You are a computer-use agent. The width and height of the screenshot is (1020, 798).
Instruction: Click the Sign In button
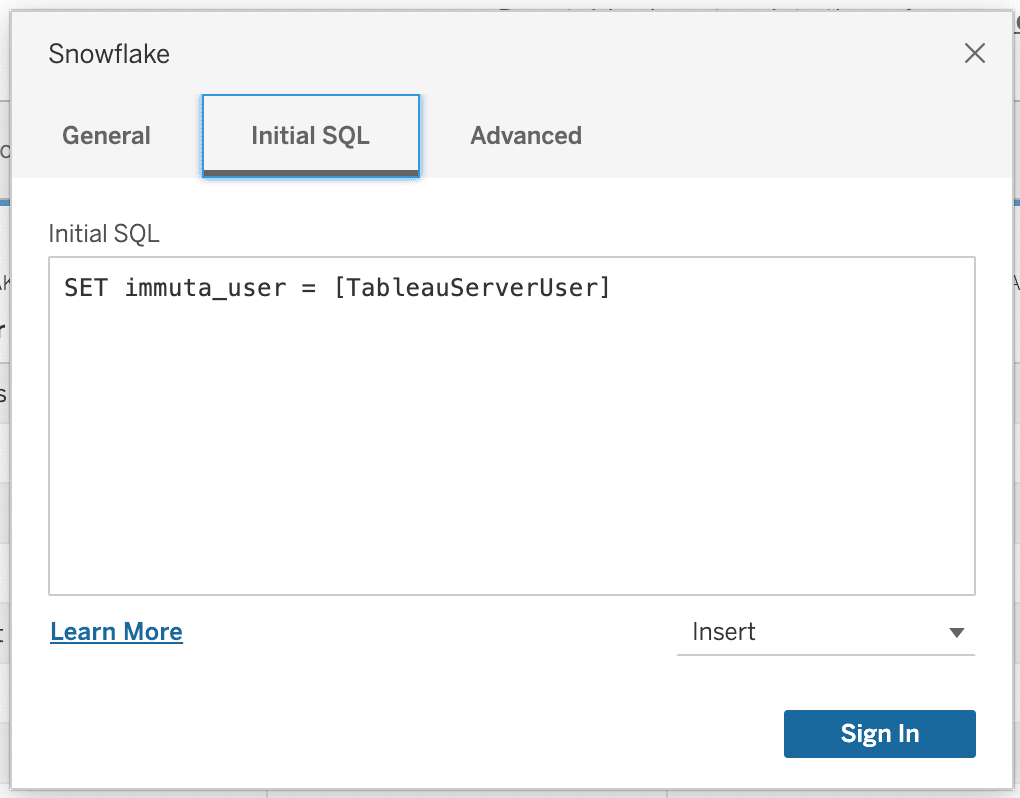point(879,734)
